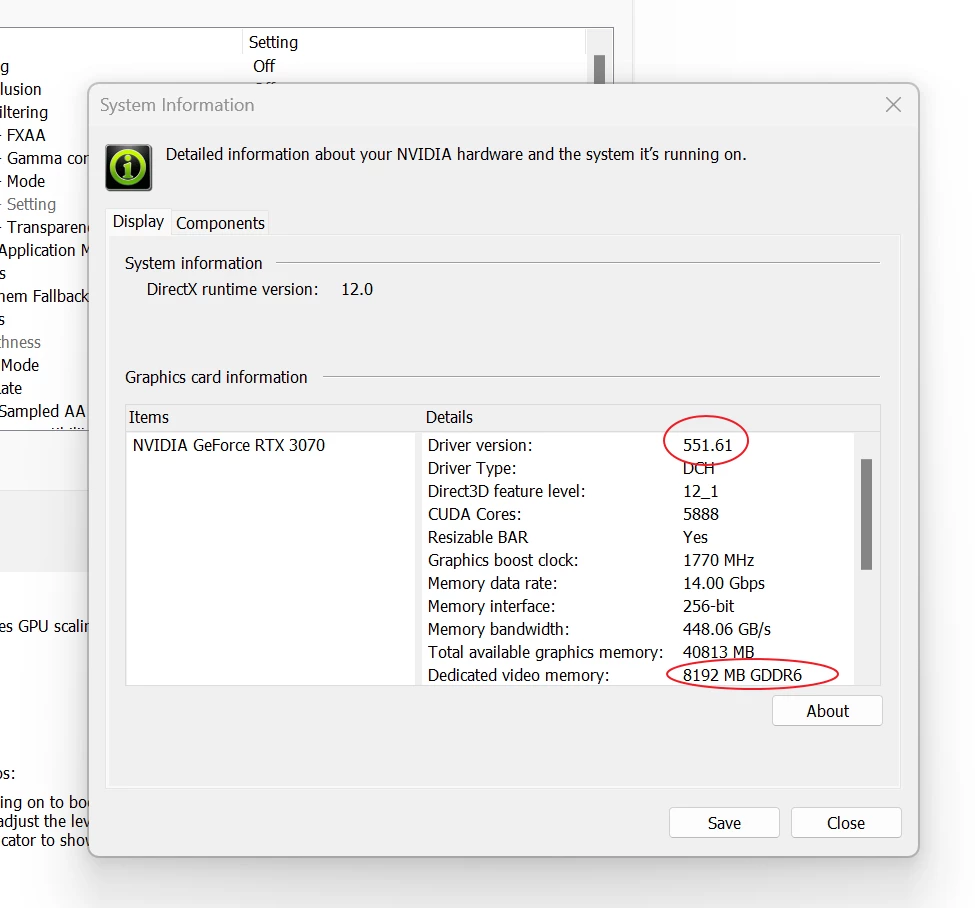Select Total available graphics memory label
Image resolution: width=975 pixels, height=908 pixels.
click(545, 652)
